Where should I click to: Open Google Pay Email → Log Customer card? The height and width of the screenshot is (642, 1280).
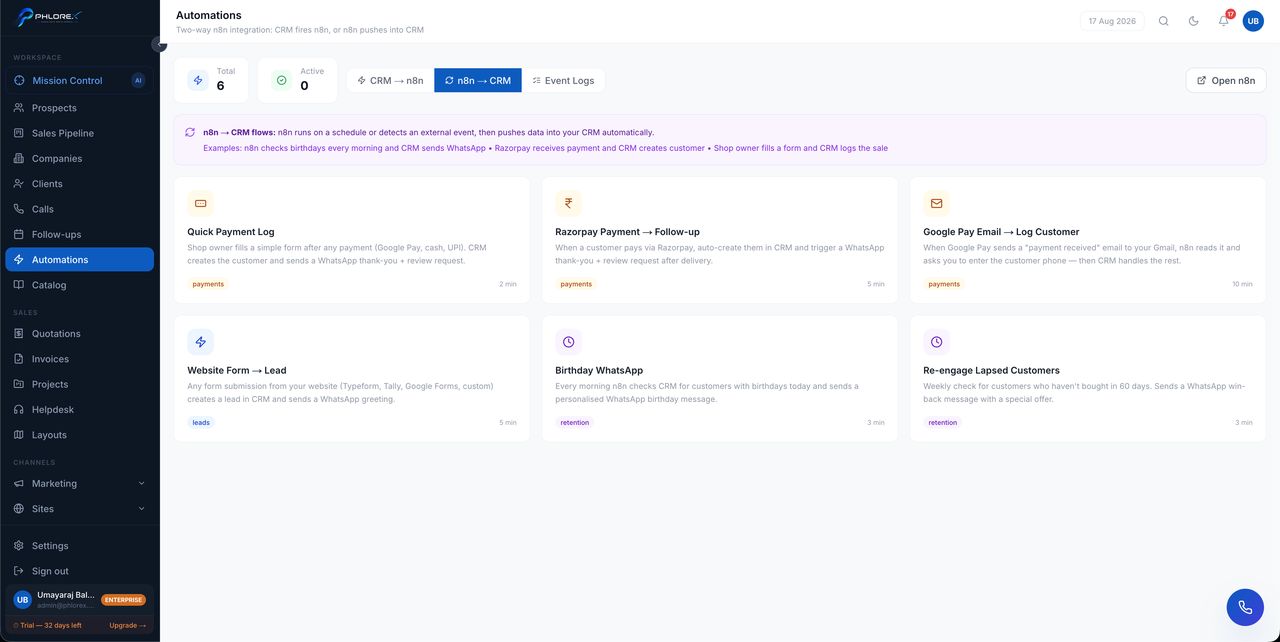pyautogui.click(x=1088, y=240)
